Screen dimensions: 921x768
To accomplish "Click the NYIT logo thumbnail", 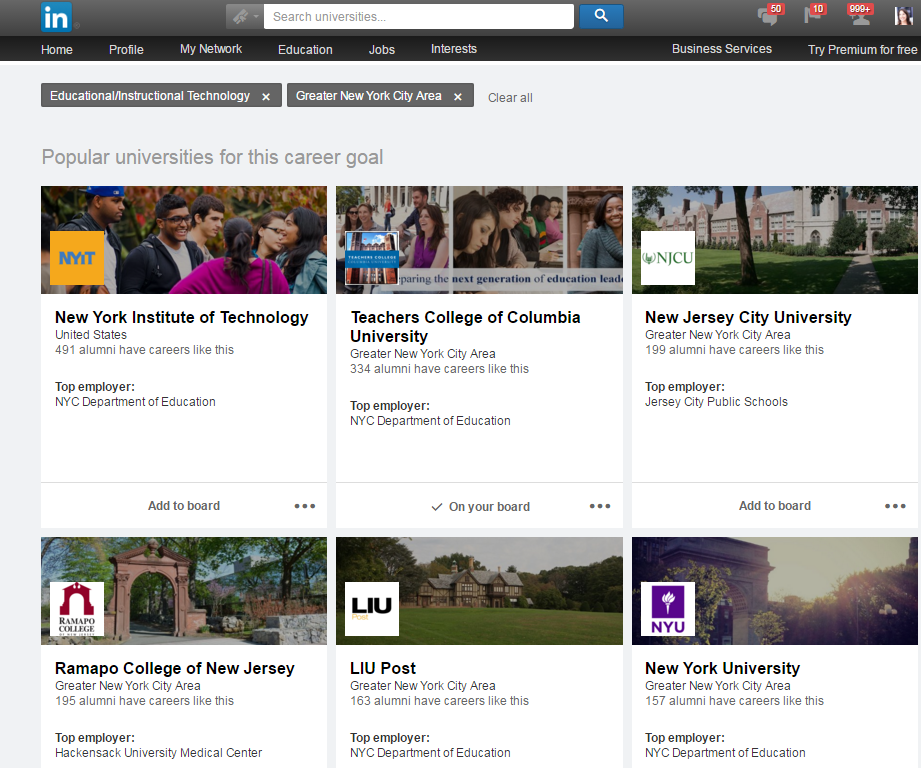I will (77, 258).
